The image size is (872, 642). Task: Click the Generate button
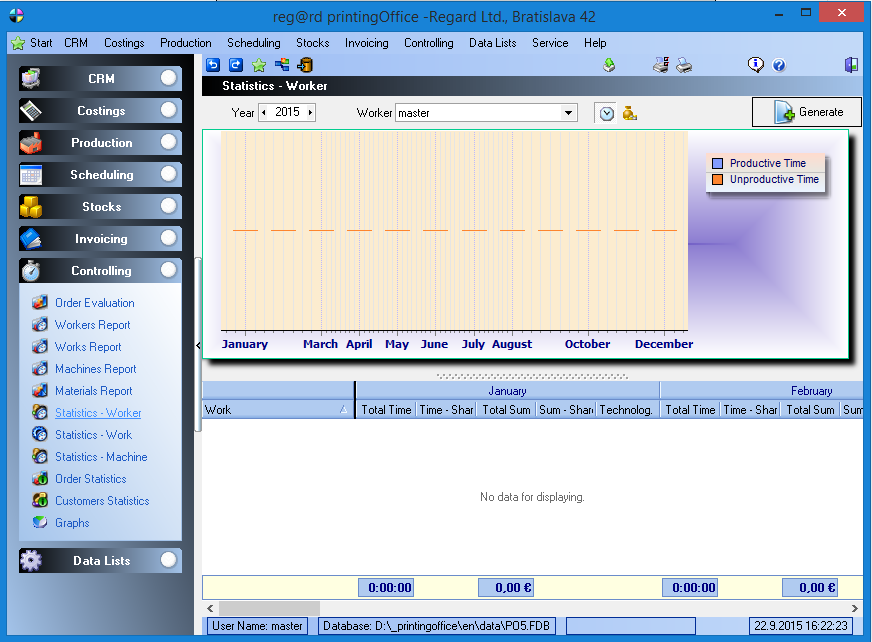tap(808, 112)
